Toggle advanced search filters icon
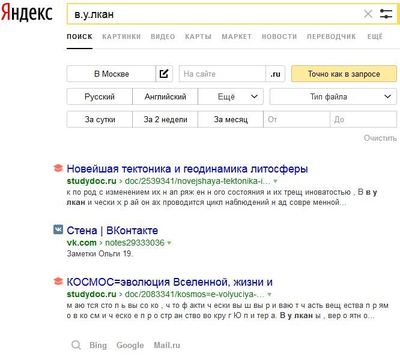Image resolution: width=400 pixels, height=363 pixels. click(x=386, y=14)
